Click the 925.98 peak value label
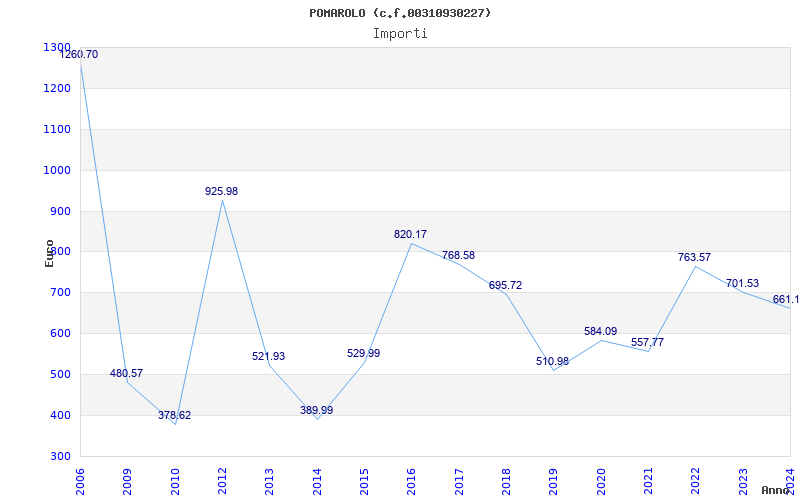The image size is (800, 500). pos(221,191)
